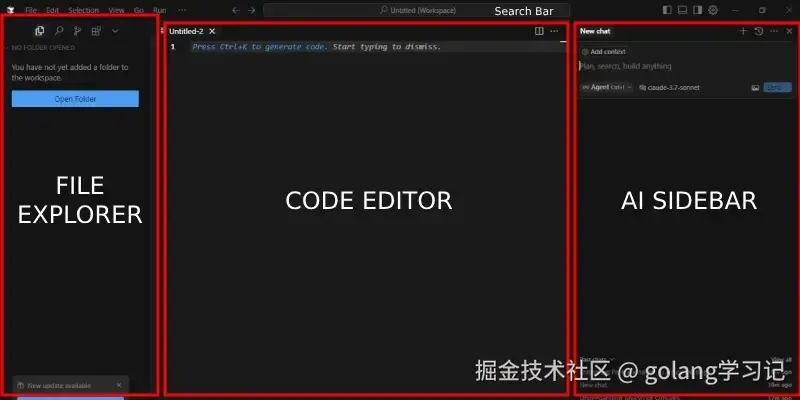The height and width of the screenshot is (400, 800).
Task: Dismiss the New update available notification
Action: tap(119, 385)
